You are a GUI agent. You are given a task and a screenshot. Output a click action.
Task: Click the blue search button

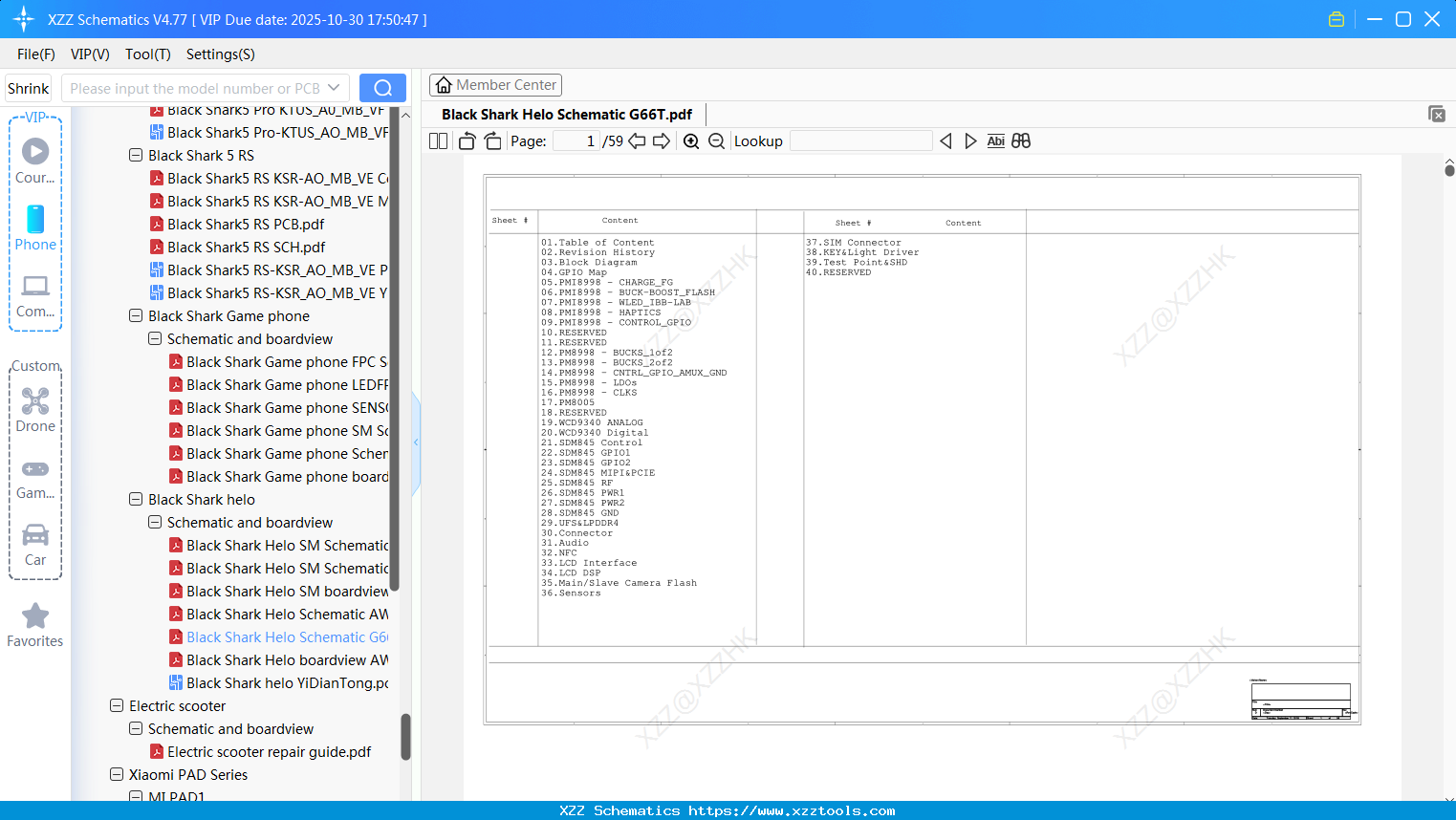point(382,88)
